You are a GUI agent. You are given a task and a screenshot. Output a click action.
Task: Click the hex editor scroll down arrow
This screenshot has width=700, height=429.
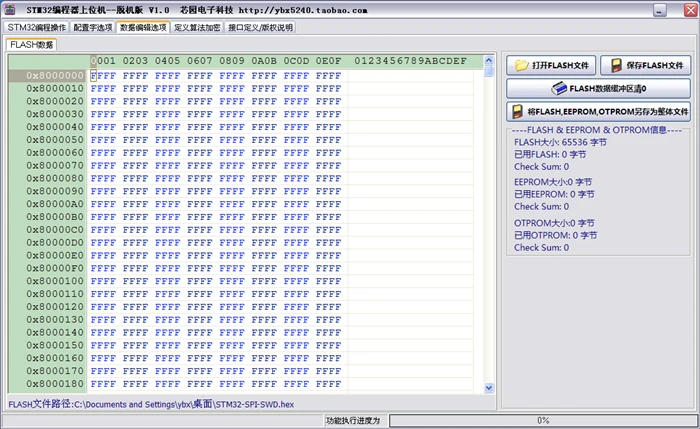[x=489, y=387]
